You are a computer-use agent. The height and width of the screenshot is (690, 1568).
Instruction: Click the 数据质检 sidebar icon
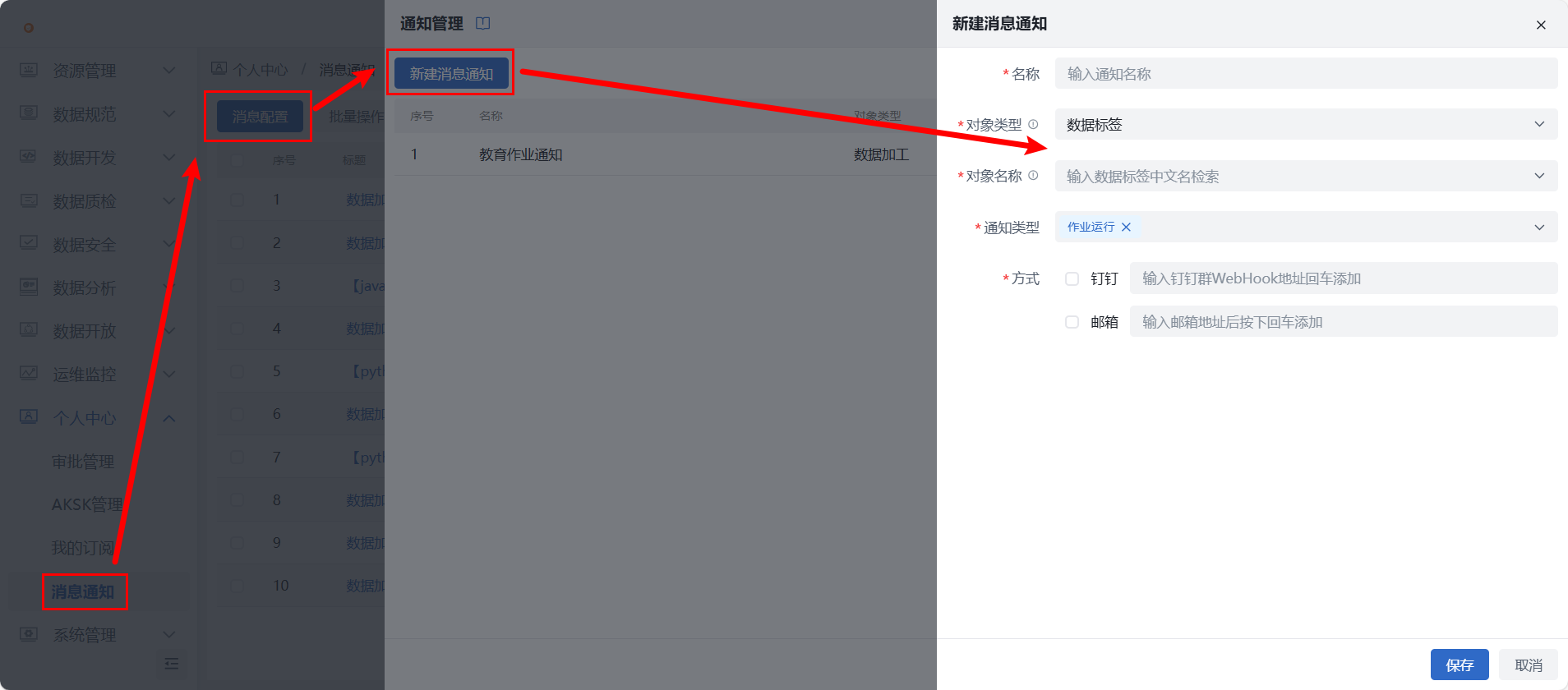(x=29, y=200)
